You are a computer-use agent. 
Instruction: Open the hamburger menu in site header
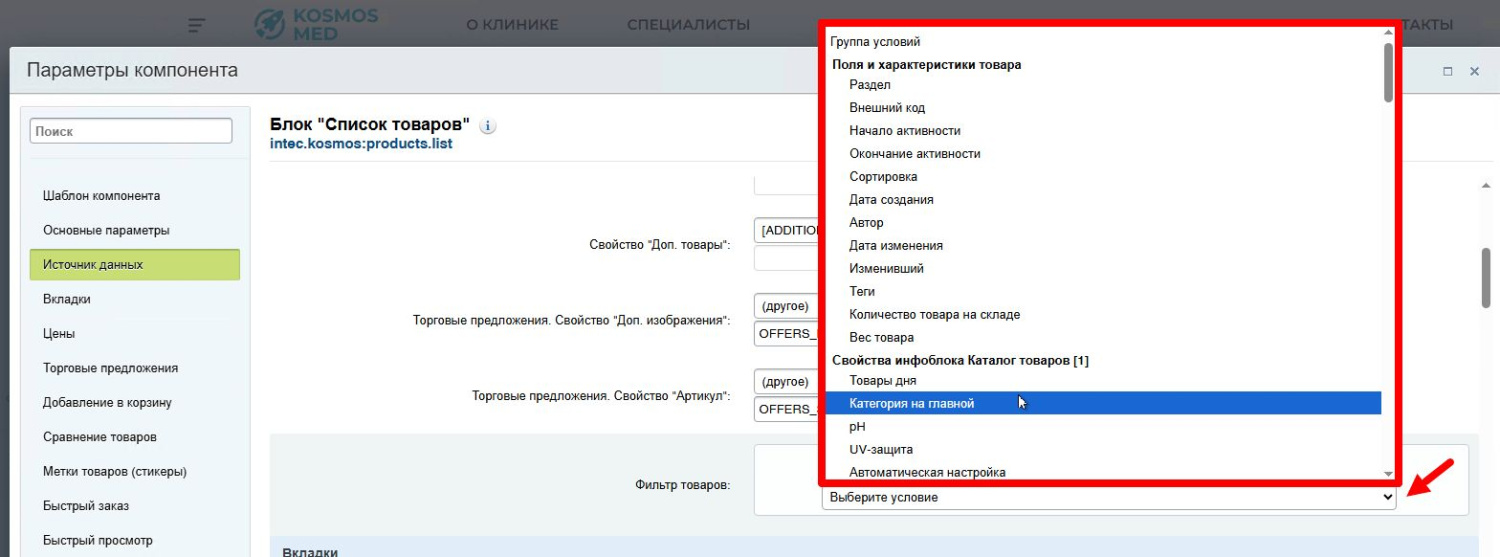[x=197, y=24]
